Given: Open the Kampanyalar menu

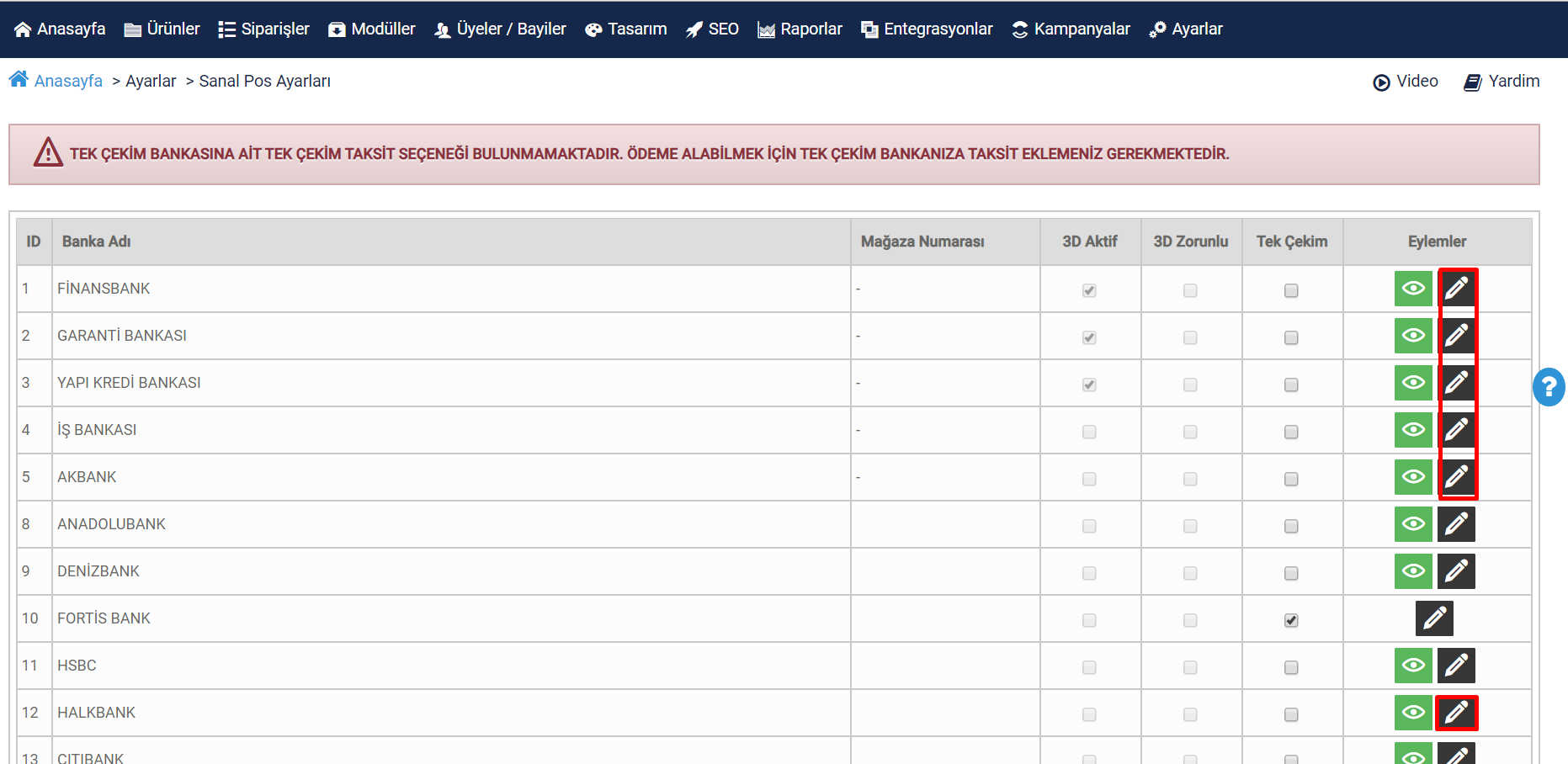Looking at the screenshot, I should [1071, 29].
